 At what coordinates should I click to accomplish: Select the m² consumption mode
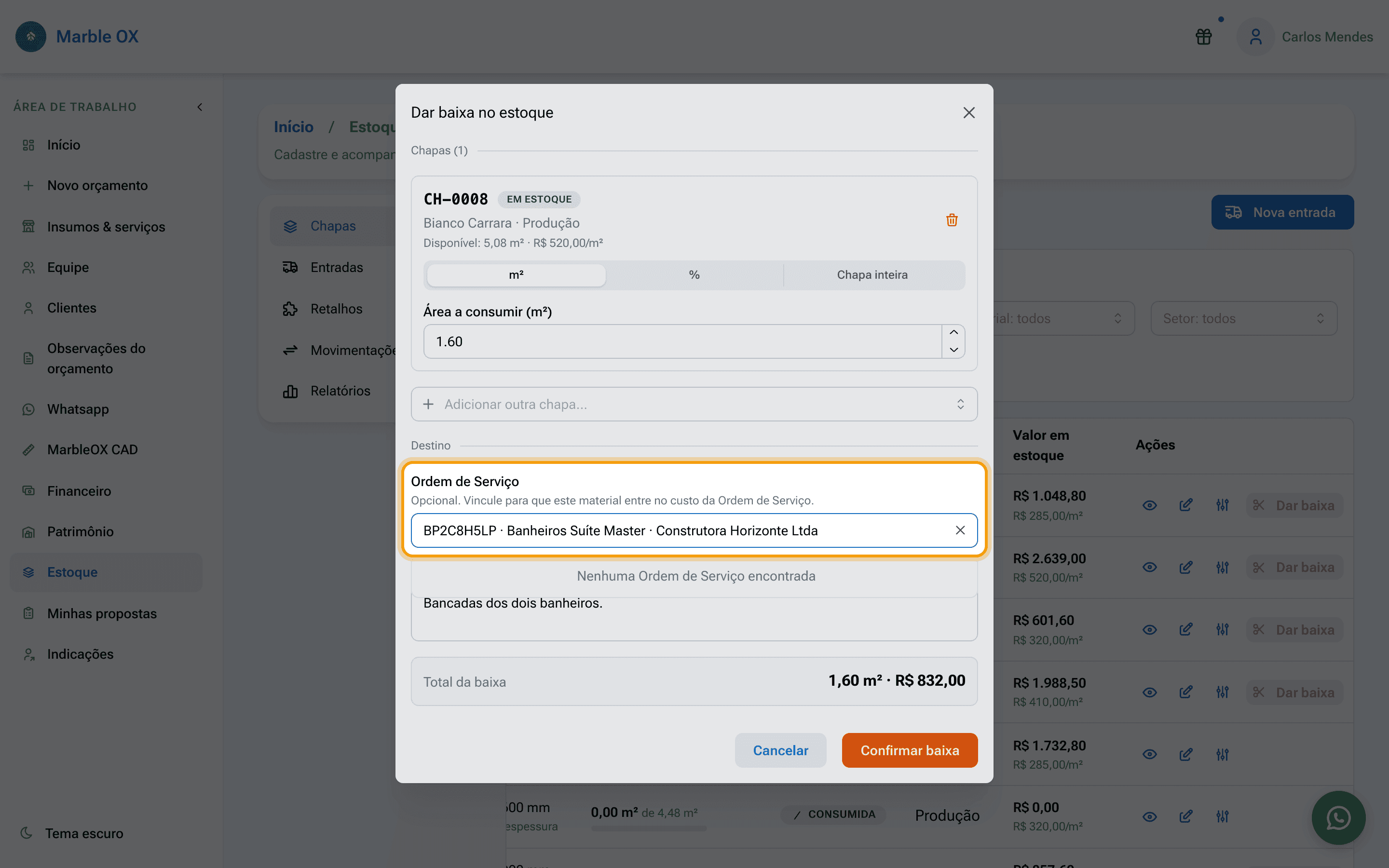pos(516,275)
